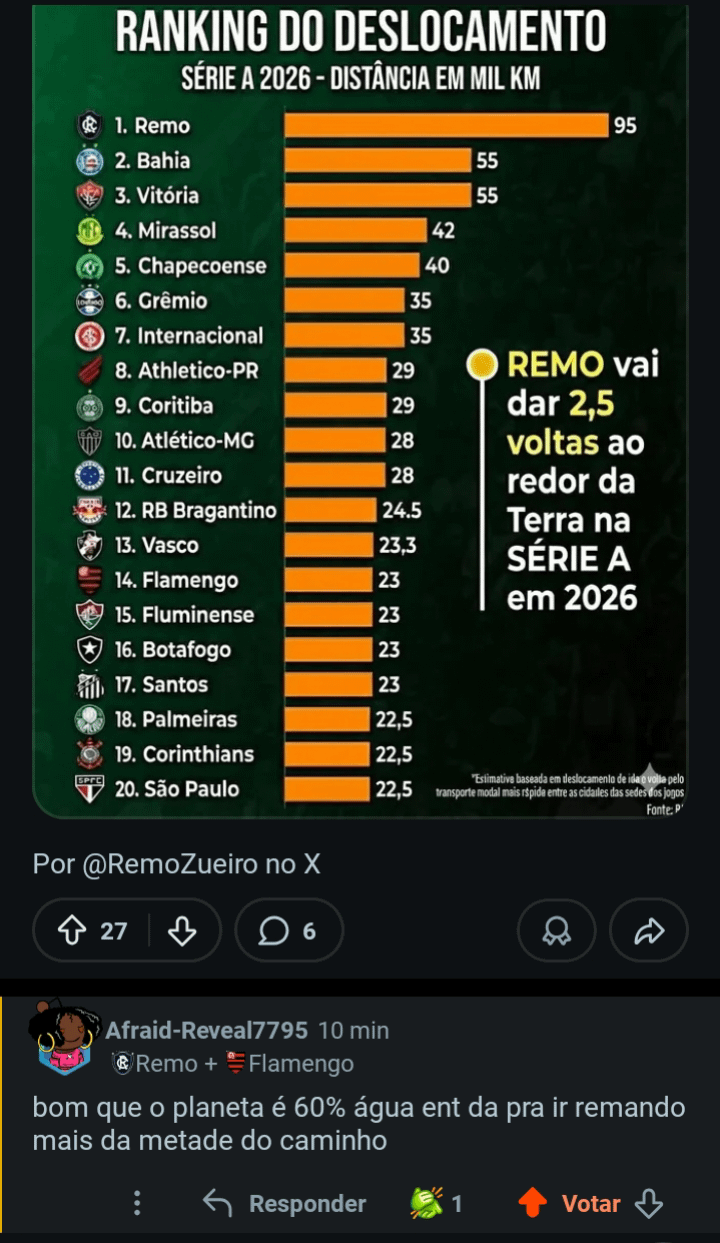Click Remo's orange 95 bar
Screen dimensions: 720x1243
(446, 126)
